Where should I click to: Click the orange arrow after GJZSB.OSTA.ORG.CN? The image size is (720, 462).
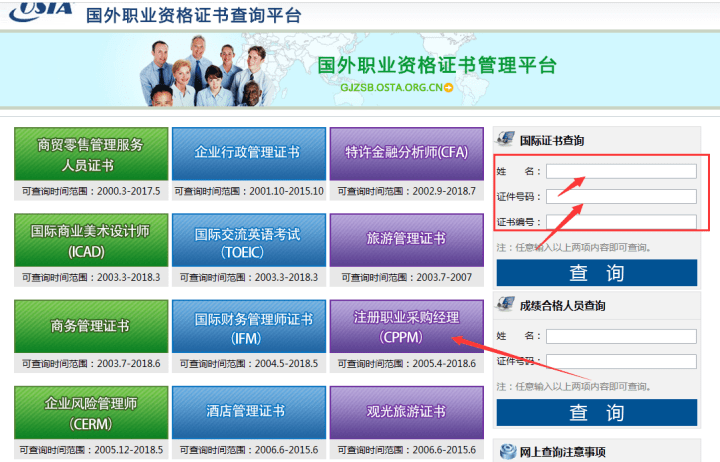(x=449, y=88)
